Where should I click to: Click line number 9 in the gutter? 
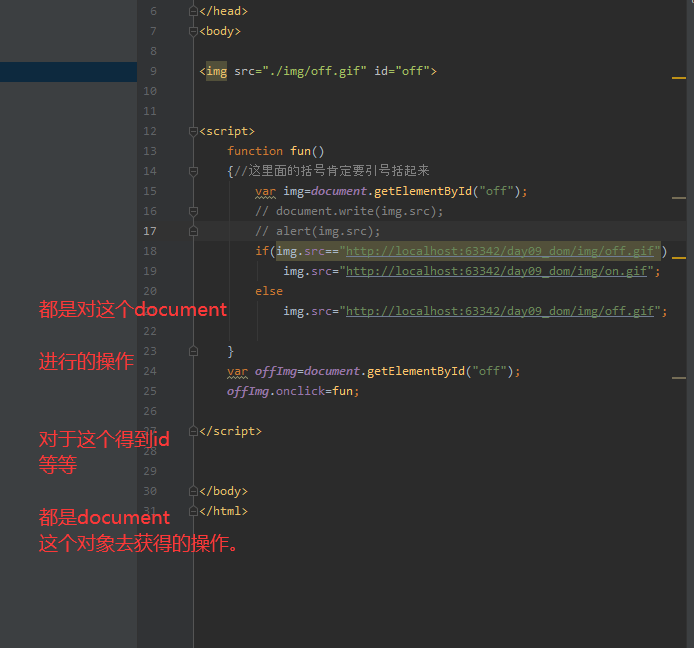[153, 71]
